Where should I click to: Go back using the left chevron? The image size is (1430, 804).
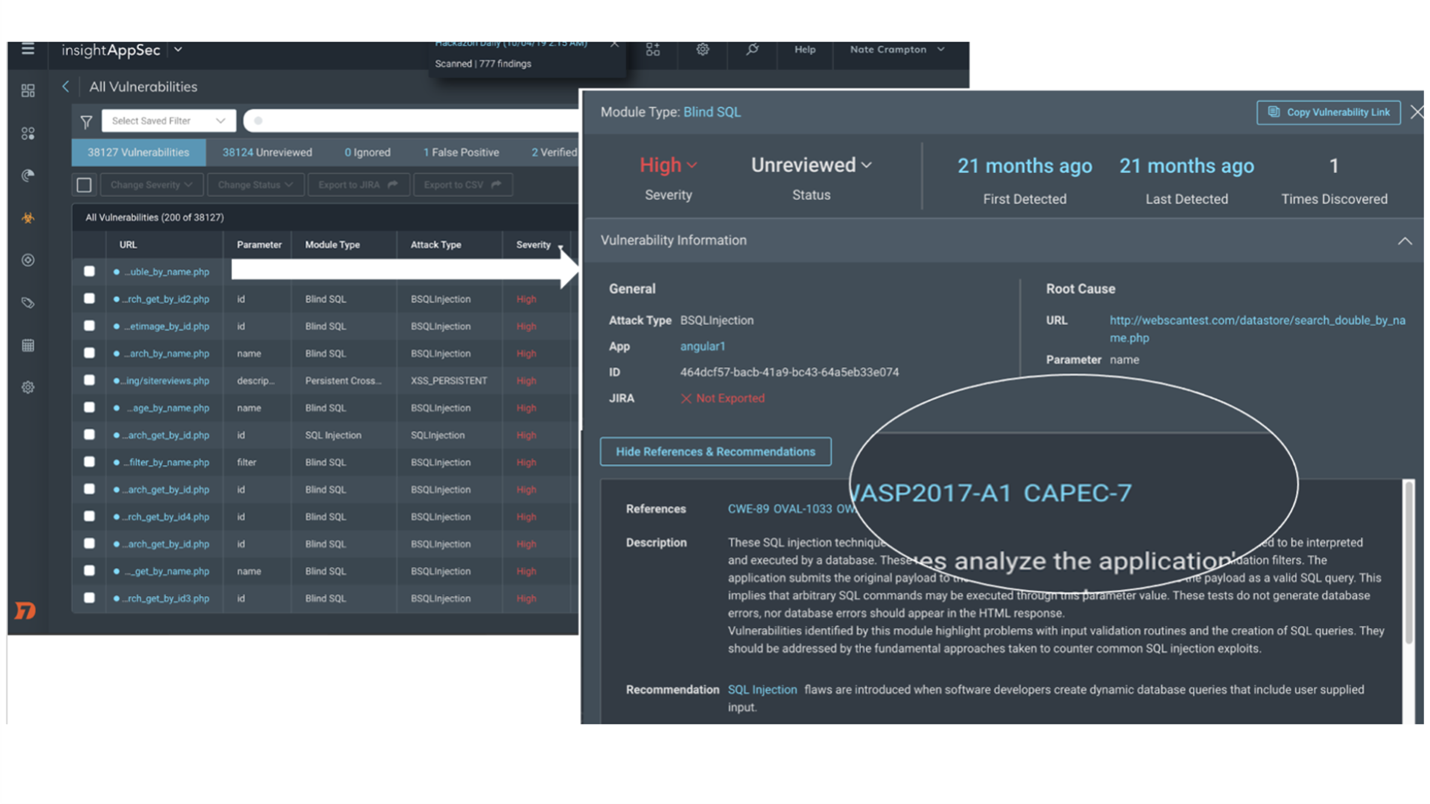pyautogui.click(x=66, y=87)
